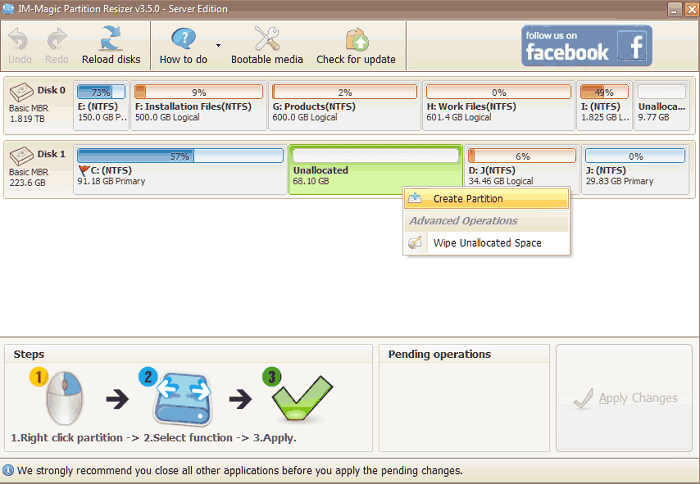Open the Bootable media tool
This screenshot has height=484, width=700.
pyautogui.click(x=267, y=45)
